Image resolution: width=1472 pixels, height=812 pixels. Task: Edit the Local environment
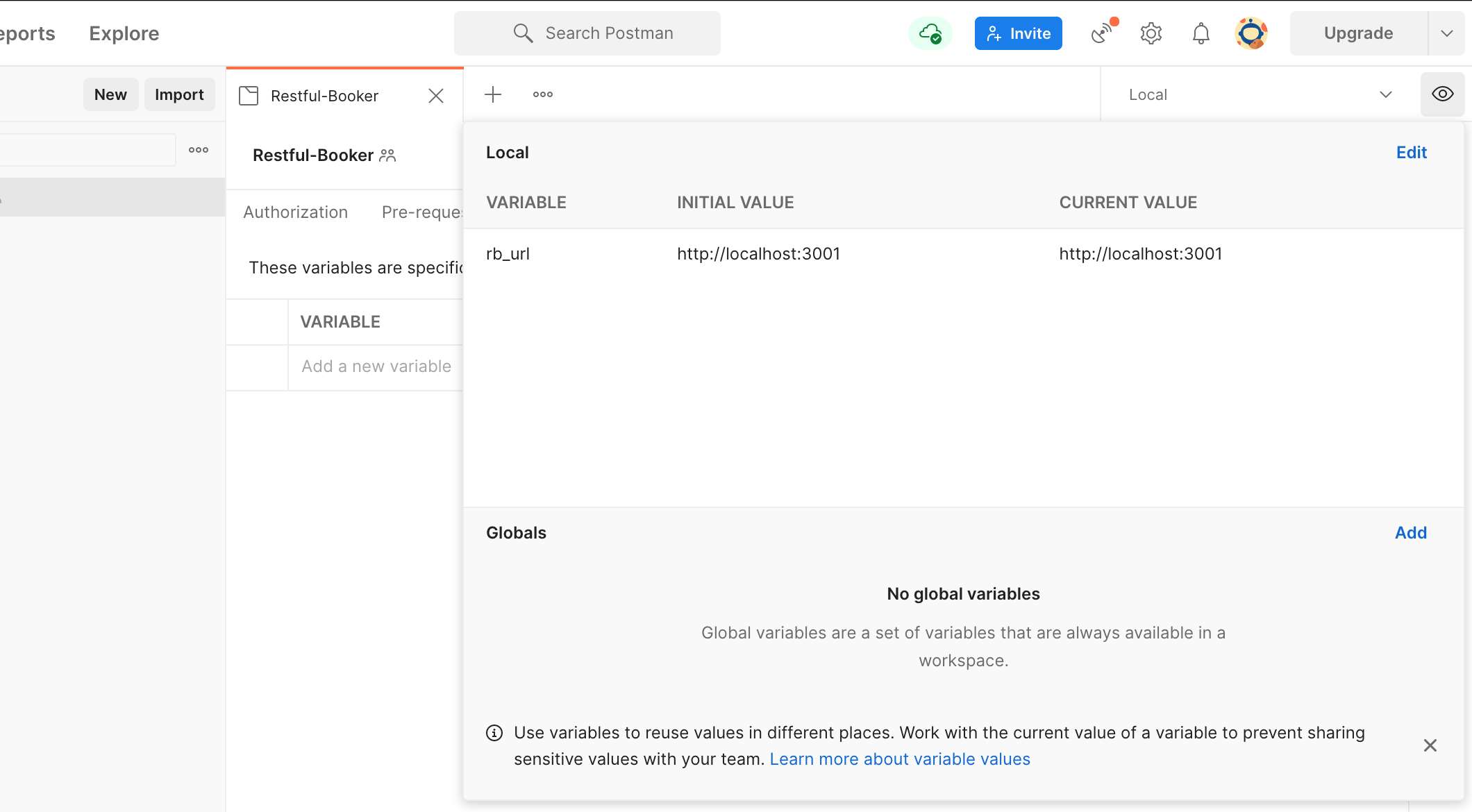[1412, 153]
